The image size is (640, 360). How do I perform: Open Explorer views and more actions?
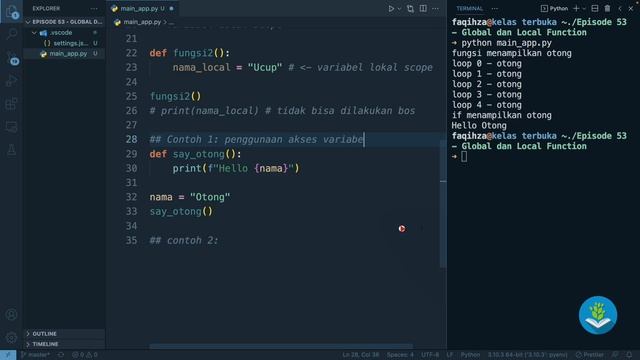(94, 9)
